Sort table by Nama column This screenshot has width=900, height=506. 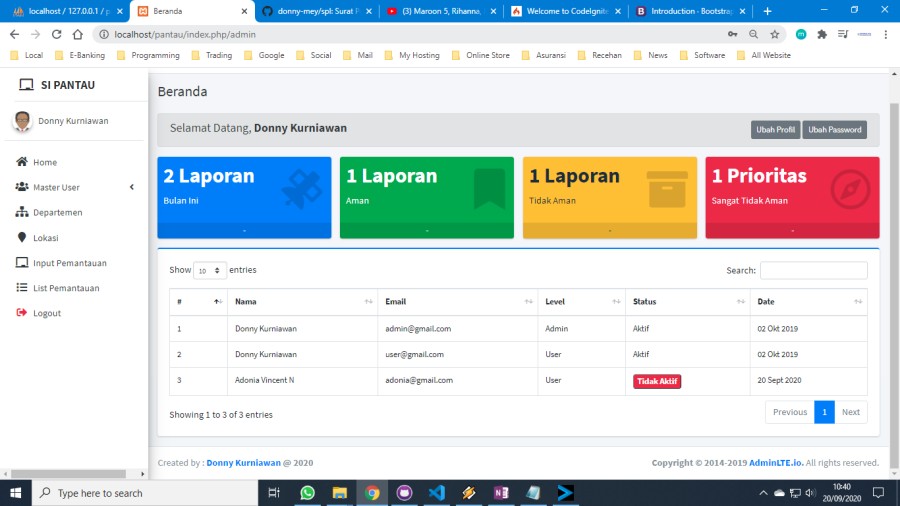click(x=301, y=301)
